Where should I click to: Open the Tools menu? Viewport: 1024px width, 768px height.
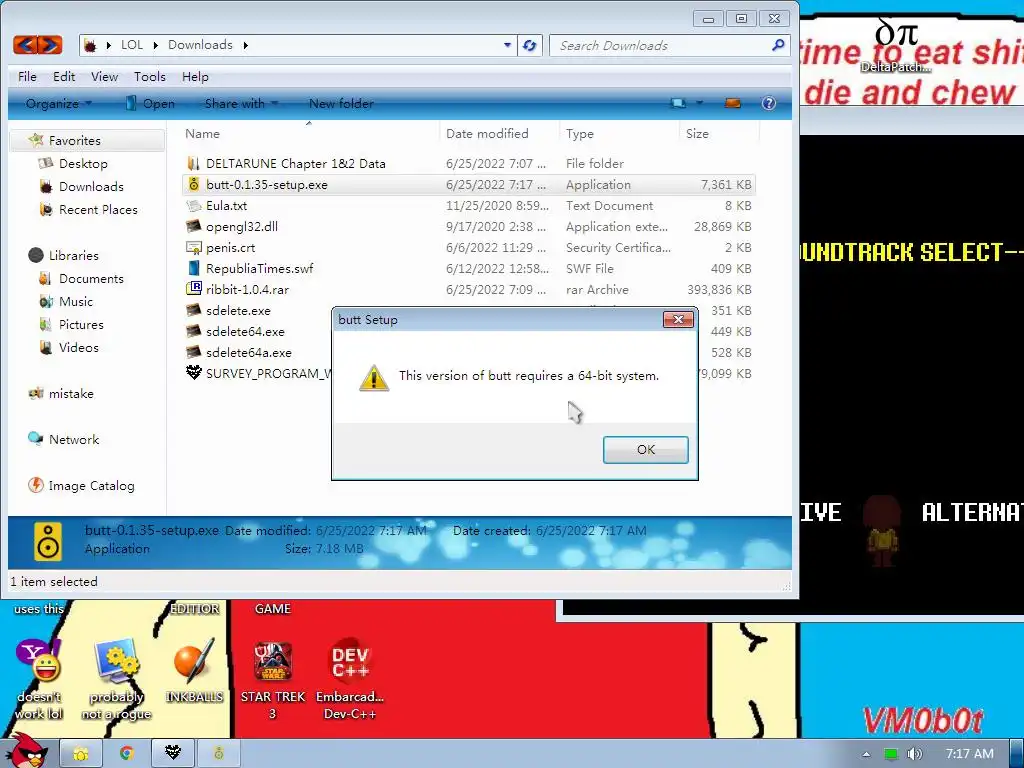[x=150, y=77]
